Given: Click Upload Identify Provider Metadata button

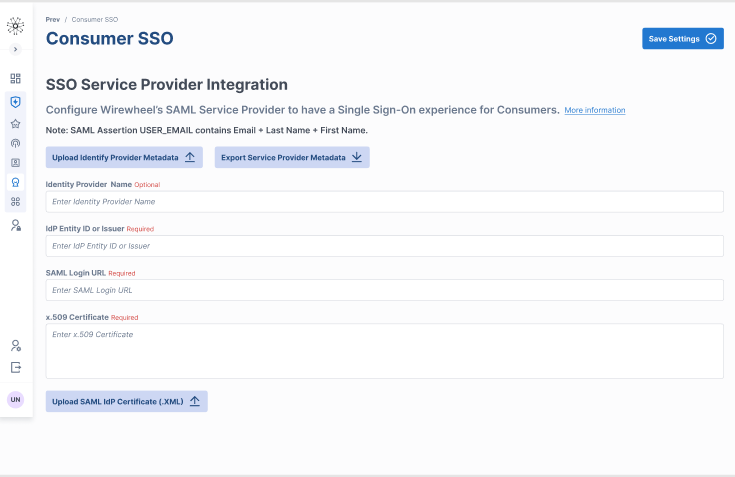Looking at the screenshot, I should (124, 157).
